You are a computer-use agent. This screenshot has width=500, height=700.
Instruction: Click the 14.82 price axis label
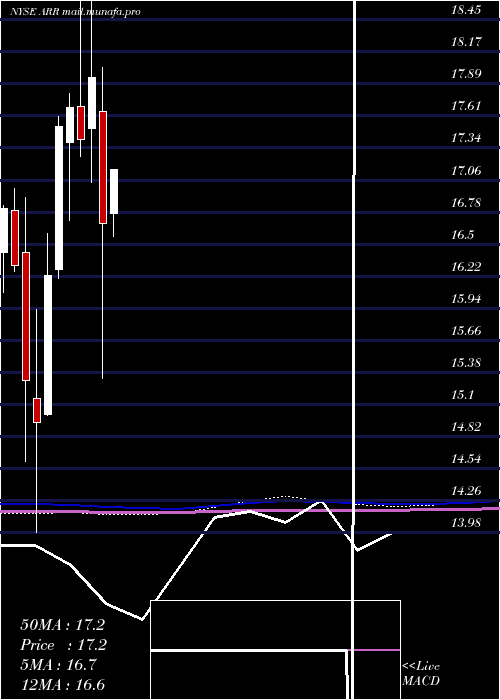point(466,427)
